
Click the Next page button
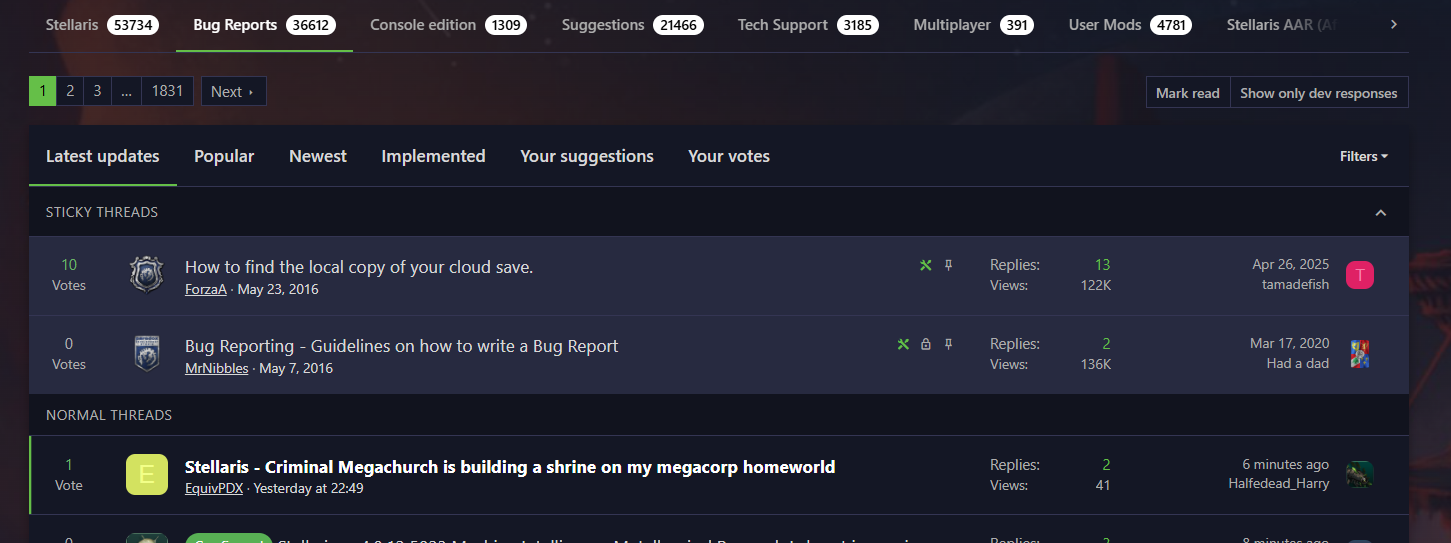click(x=234, y=91)
